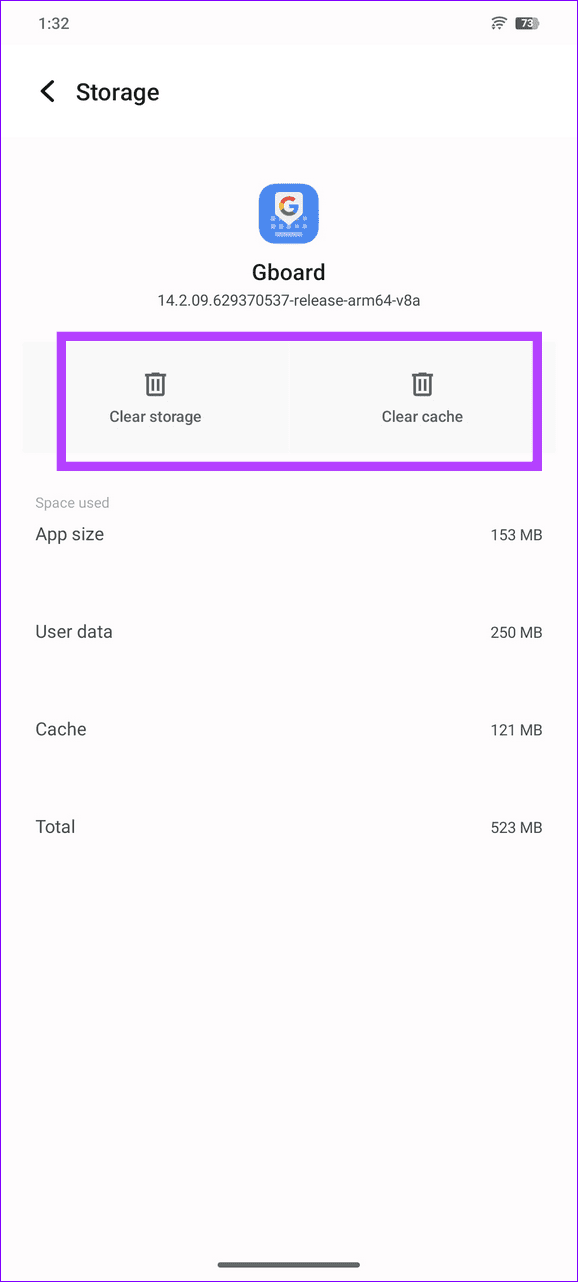Tap the Storage screen title
Screen dimensions: 578x1282
(117, 92)
